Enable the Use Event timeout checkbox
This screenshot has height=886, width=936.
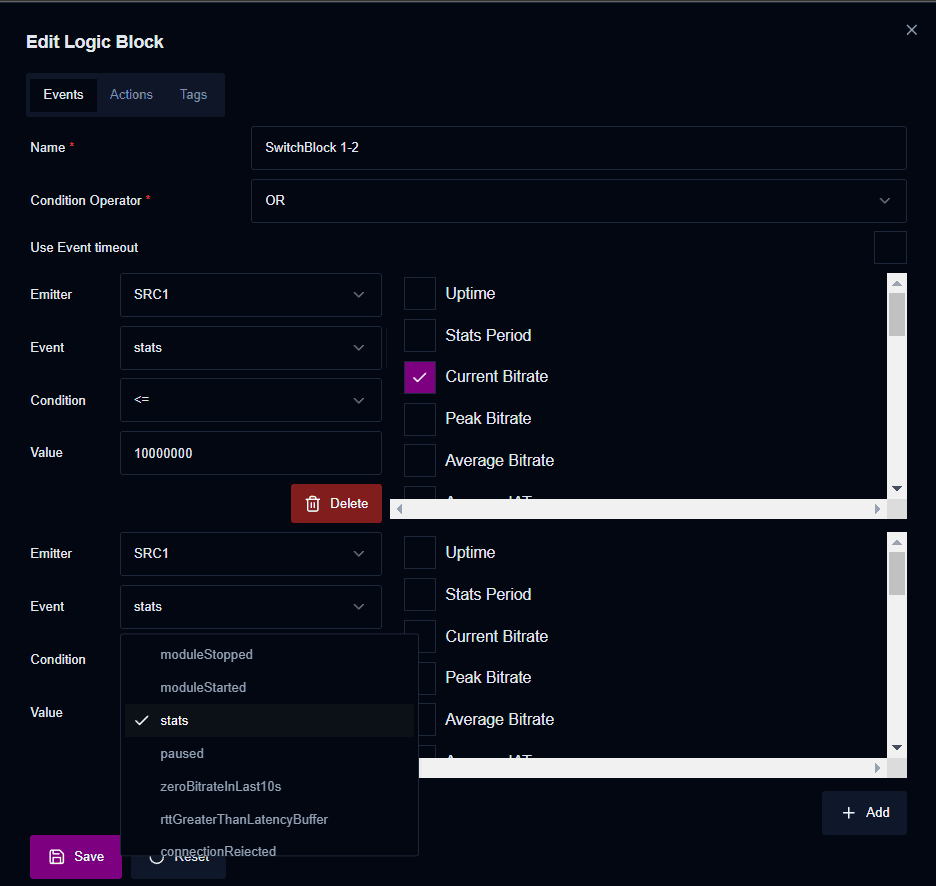(889, 247)
